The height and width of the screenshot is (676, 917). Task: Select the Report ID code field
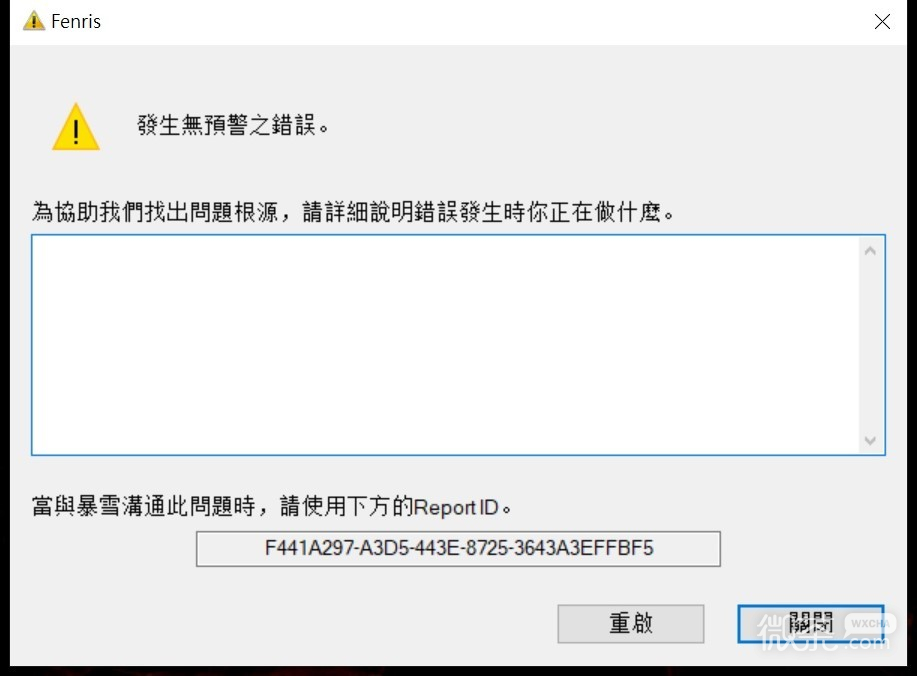[x=458, y=549]
